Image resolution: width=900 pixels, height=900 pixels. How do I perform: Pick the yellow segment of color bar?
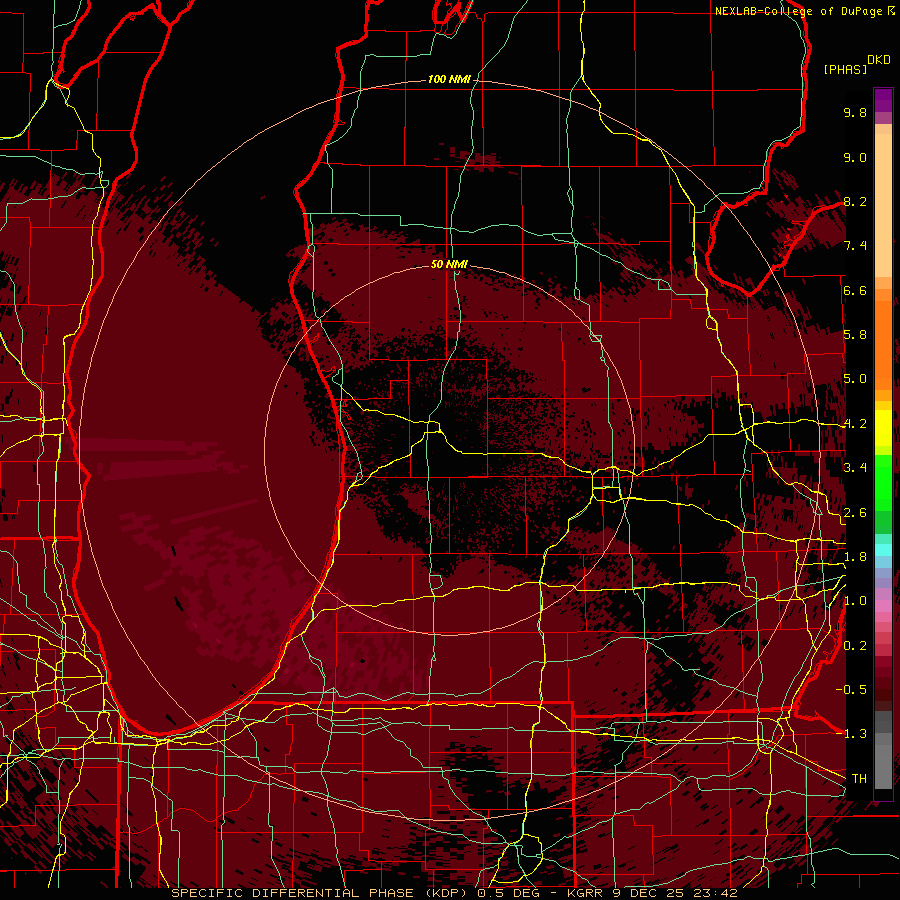pos(883,428)
